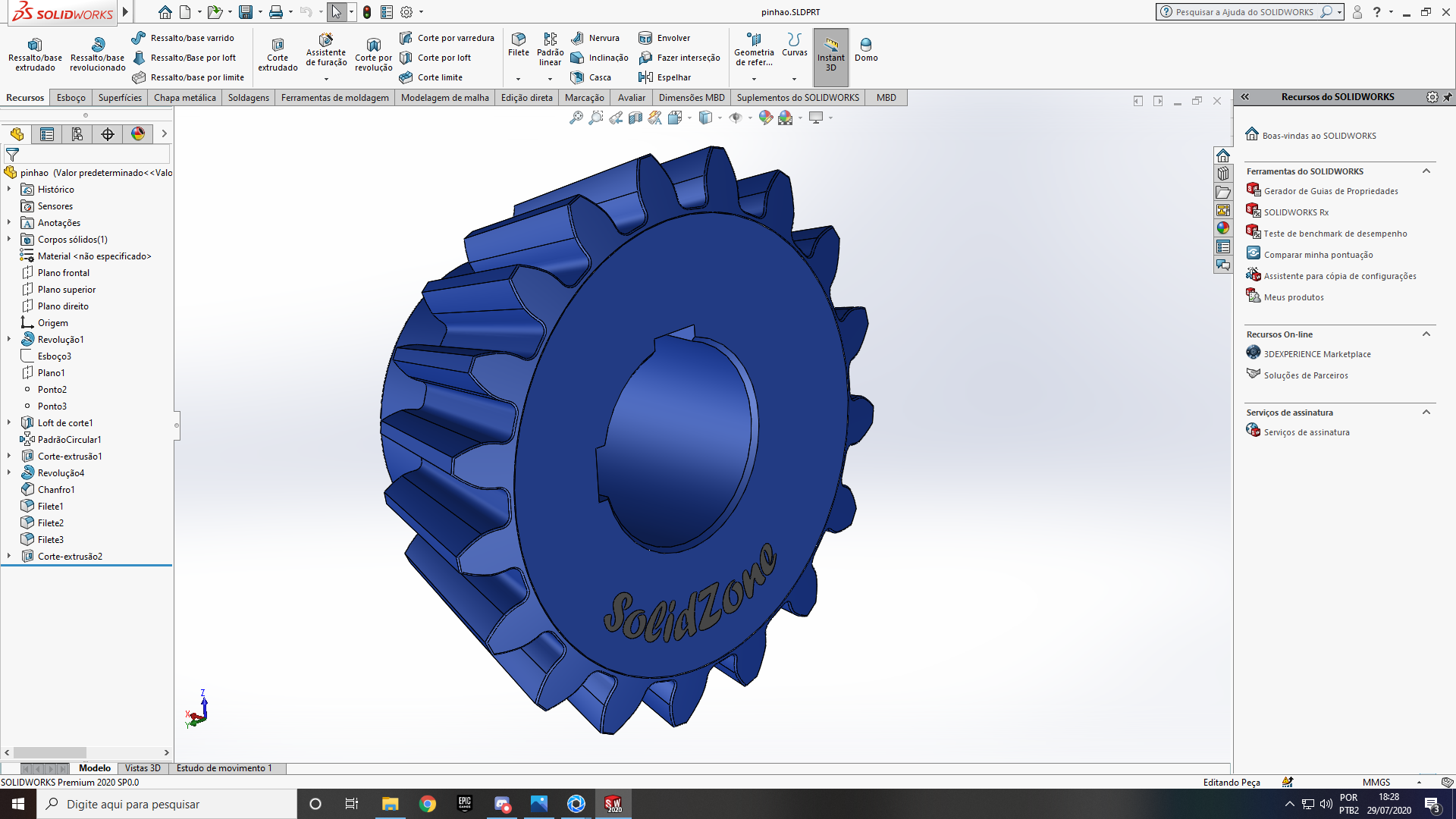Image resolution: width=1456 pixels, height=819 pixels.
Task: Select the Espelhar mirror tool
Action: pyautogui.click(x=665, y=77)
